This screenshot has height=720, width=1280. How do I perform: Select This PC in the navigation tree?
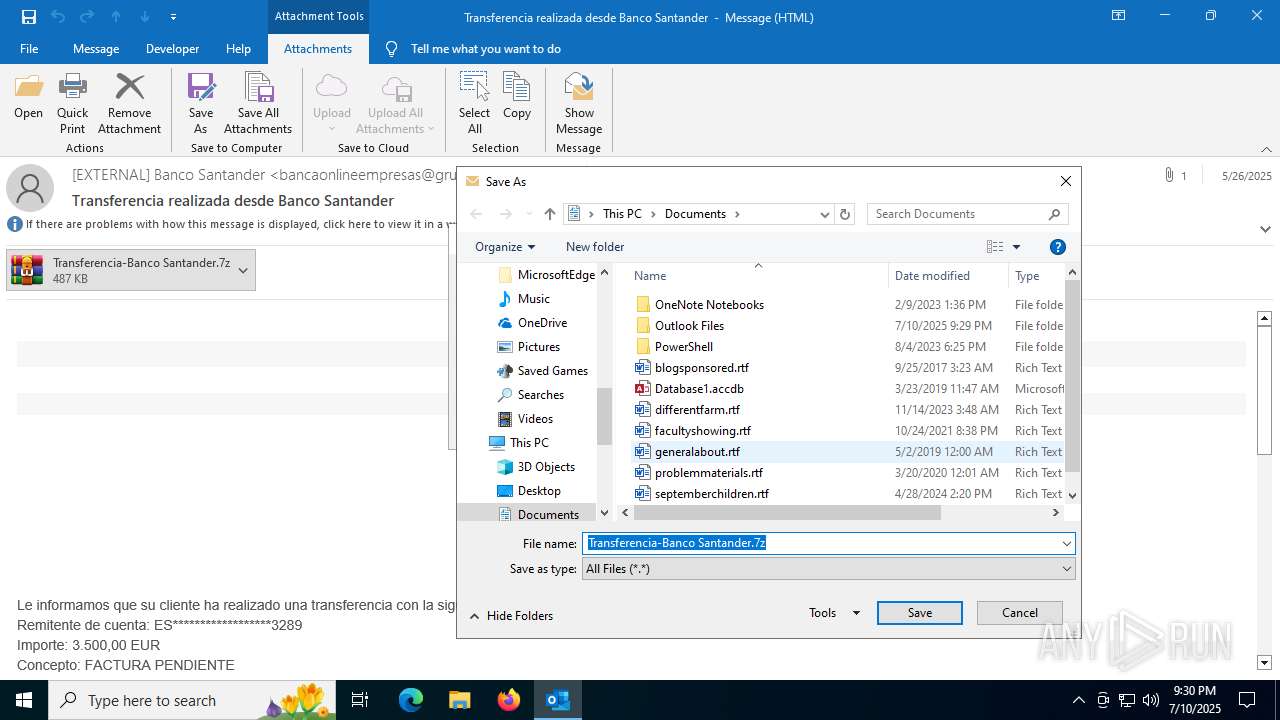pyautogui.click(x=529, y=443)
